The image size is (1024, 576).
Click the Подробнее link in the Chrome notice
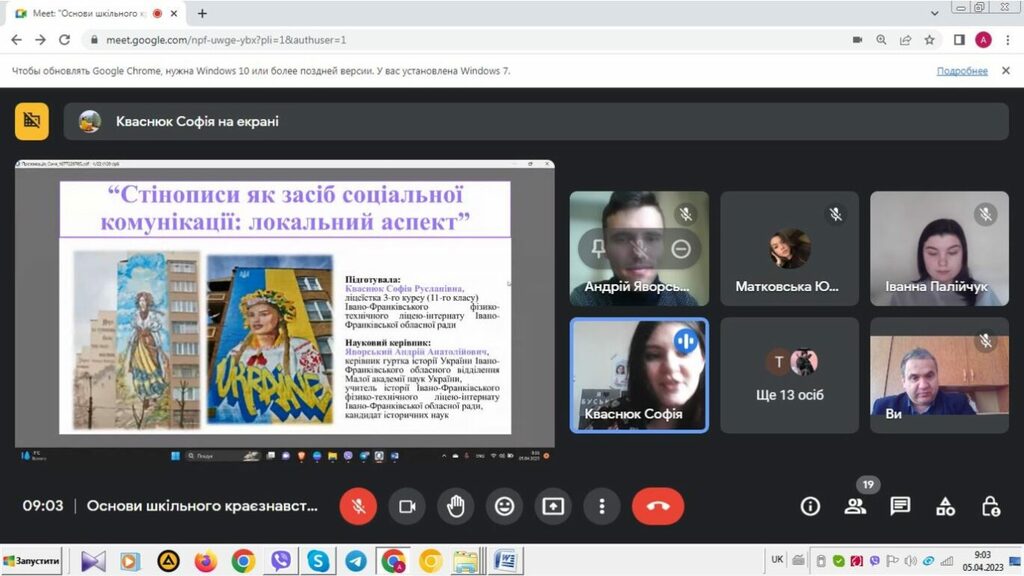[x=961, y=71]
